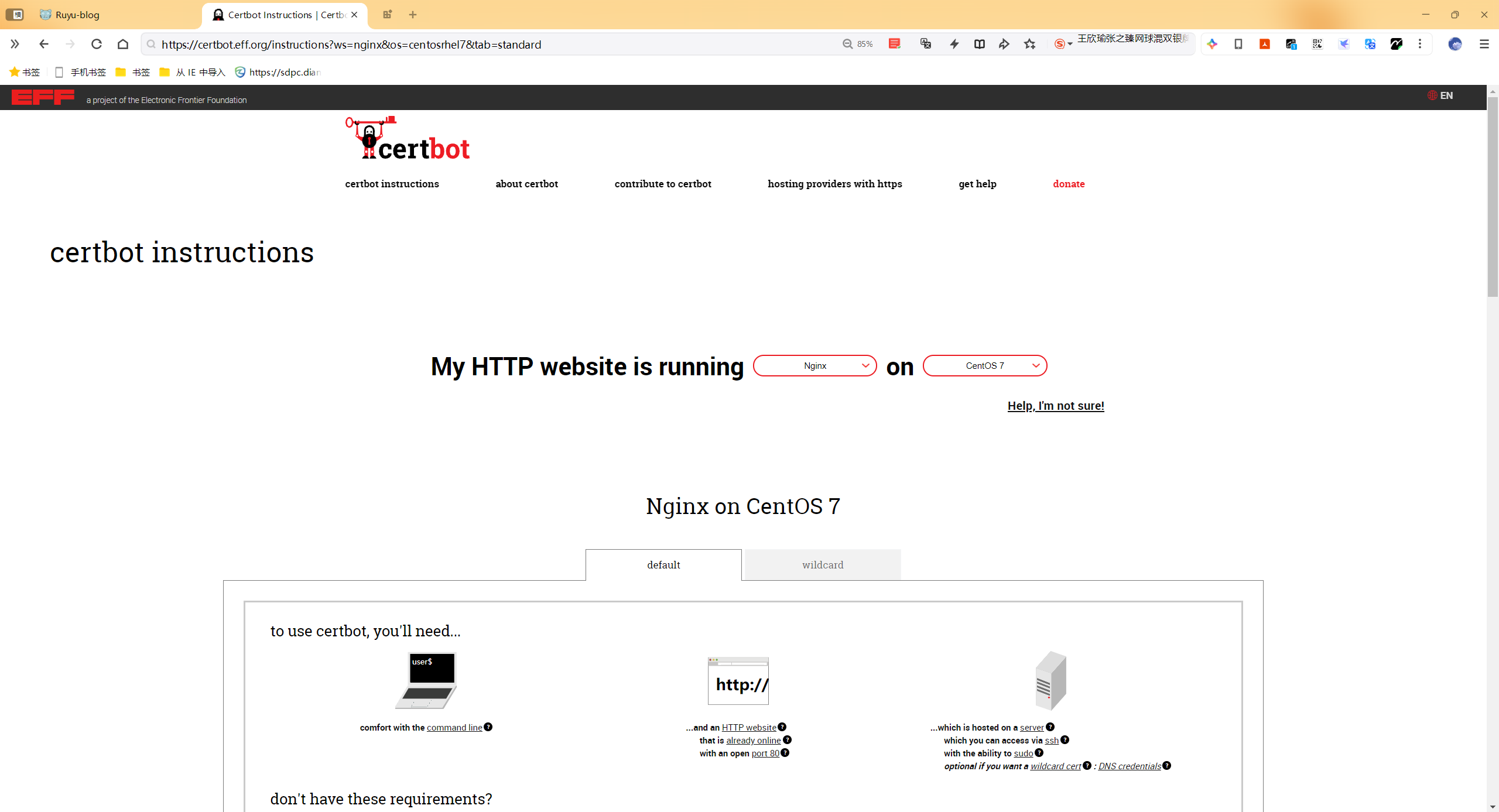Translate the page with the address-bar icon

pyautogui.click(x=926, y=44)
